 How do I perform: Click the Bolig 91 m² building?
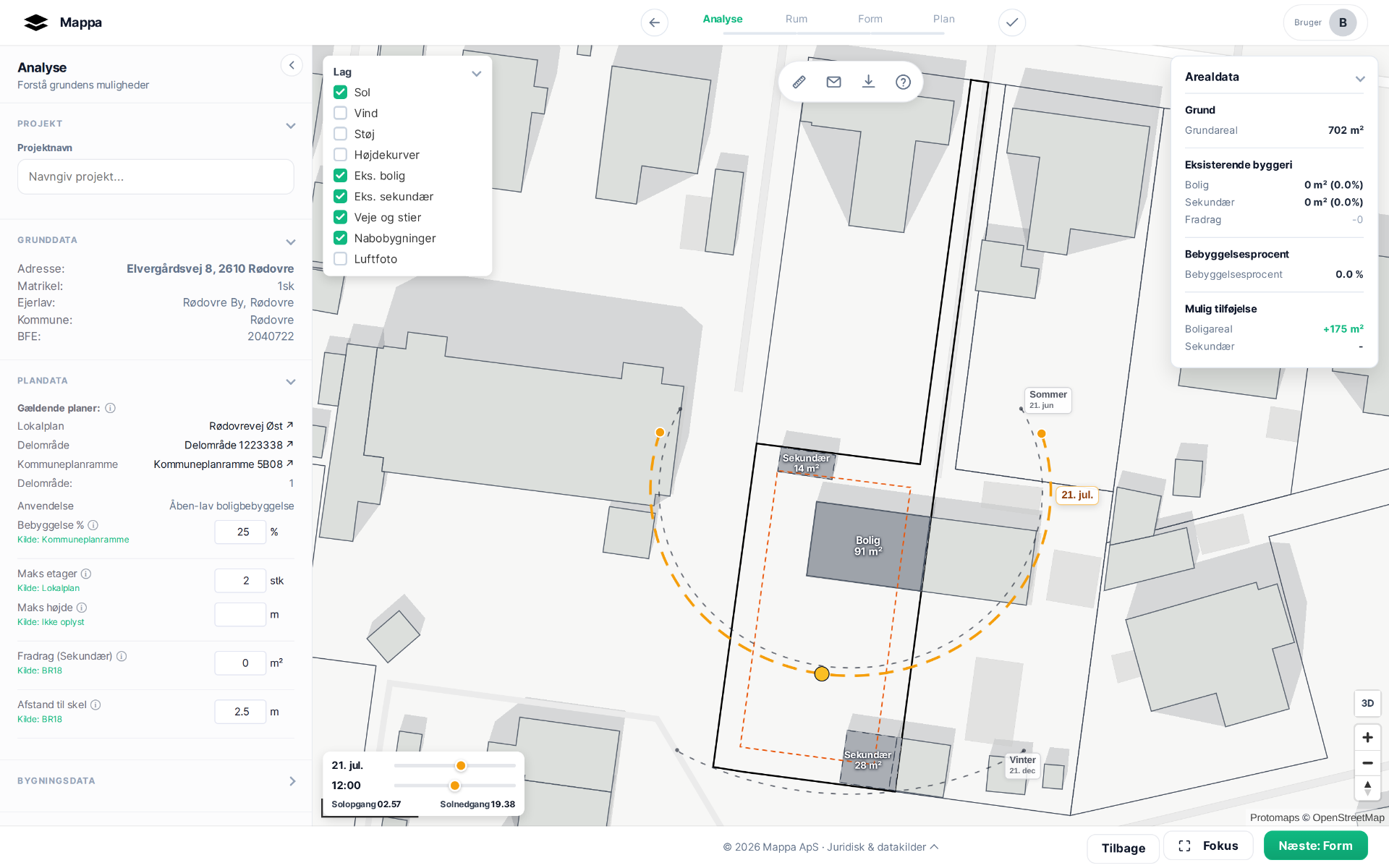coord(868,546)
